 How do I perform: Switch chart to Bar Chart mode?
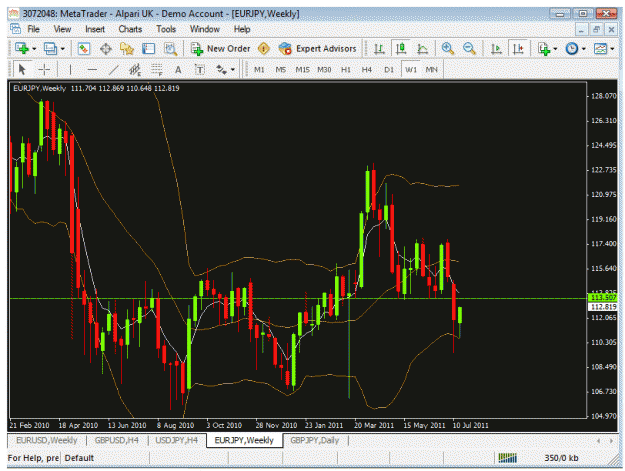(x=379, y=49)
